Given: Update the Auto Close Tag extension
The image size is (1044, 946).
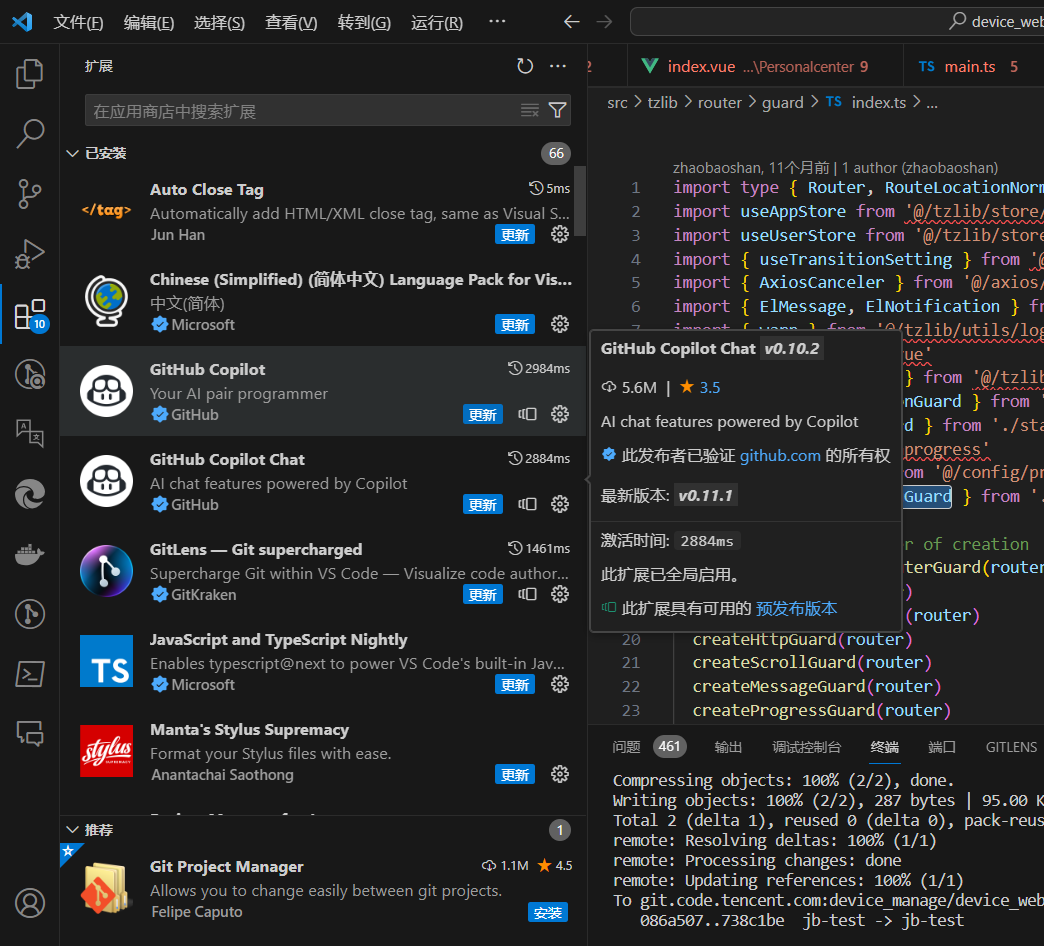Looking at the screenshot, I should 515,235.
